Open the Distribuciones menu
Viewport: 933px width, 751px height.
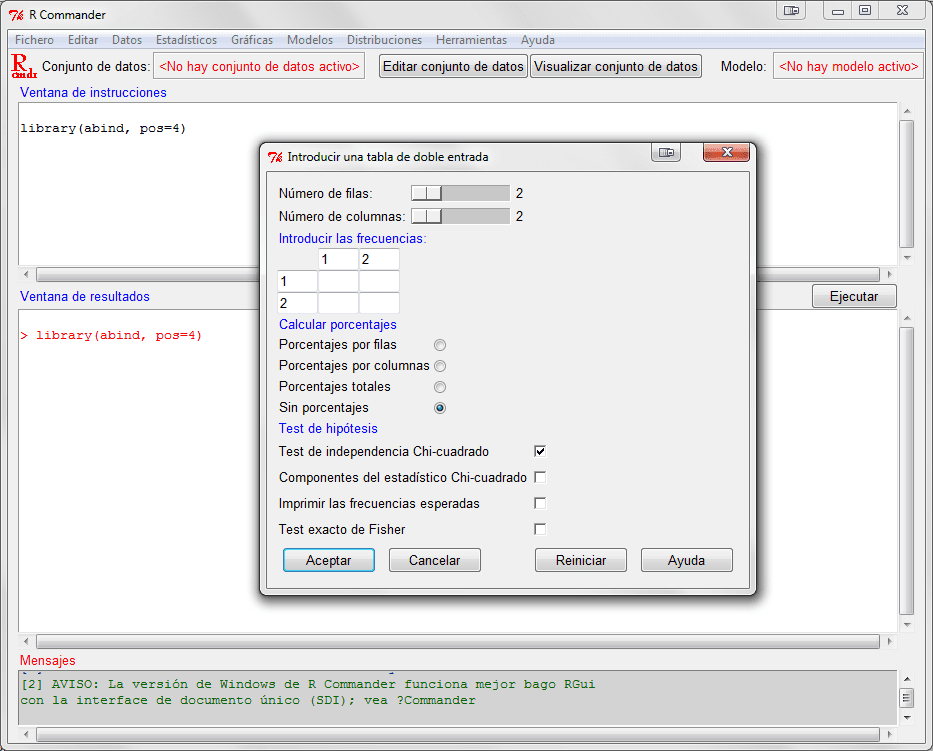point(384,40)
